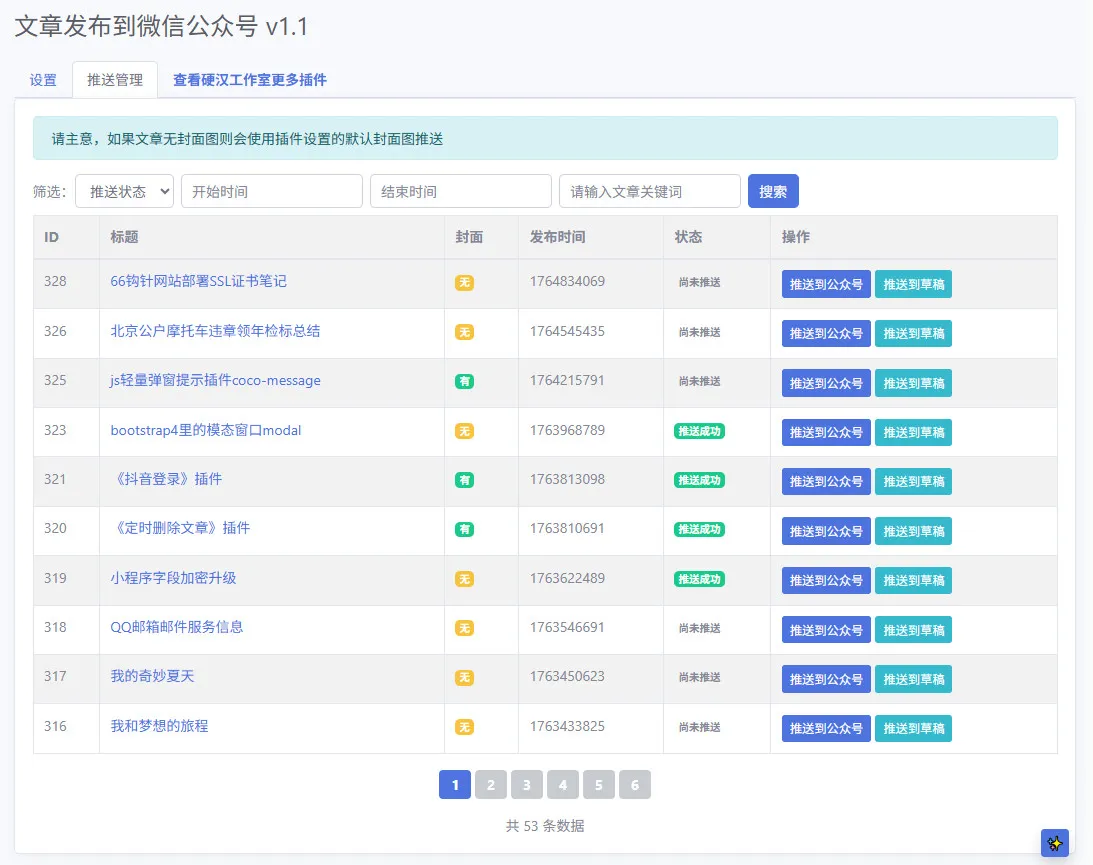This screenshot has width=1093, height=865.
Task: Click the ID cell 317
Action: click(55, 676)
